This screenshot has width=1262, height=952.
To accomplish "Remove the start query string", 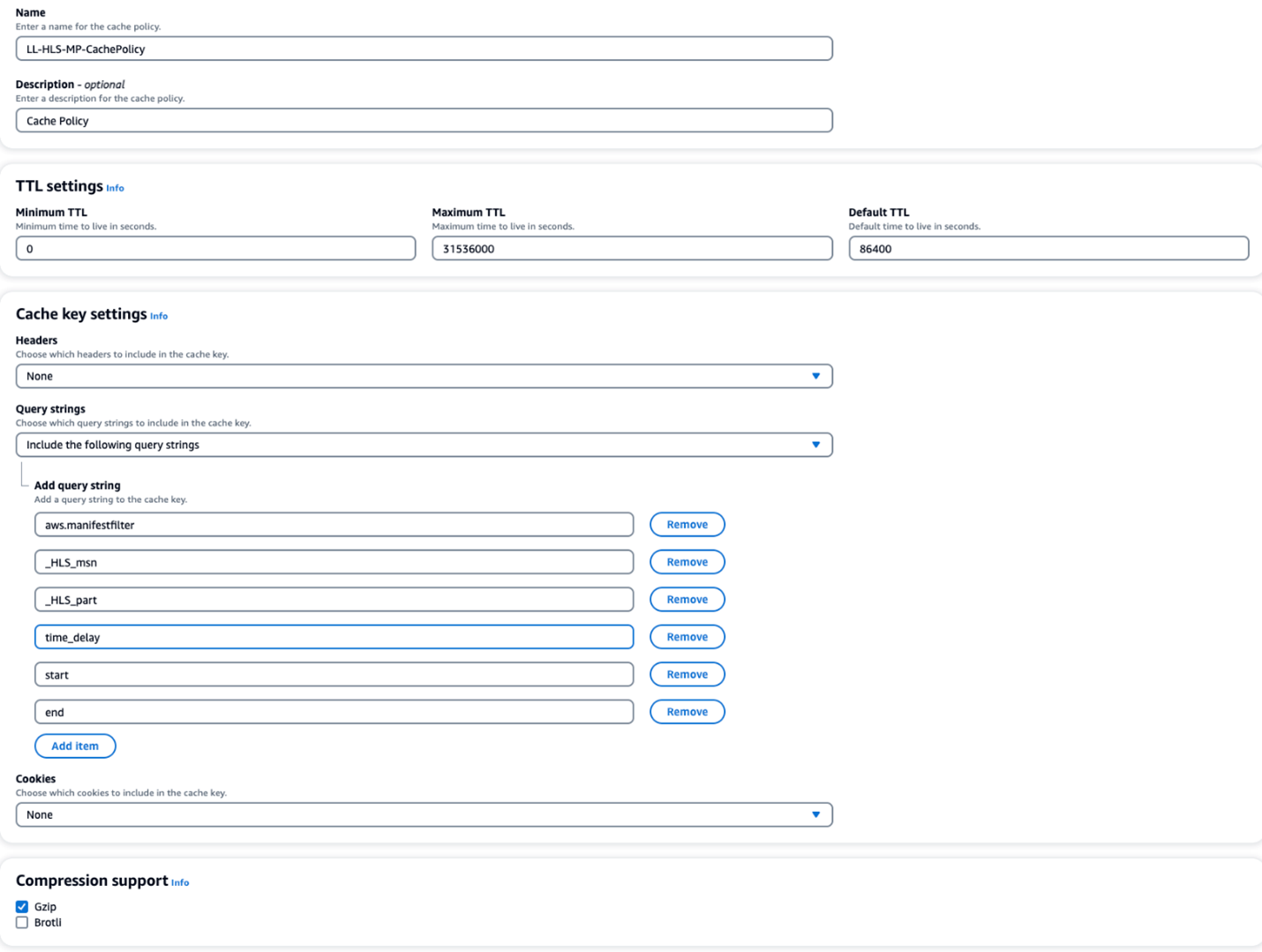I will (x=687, y=674).
